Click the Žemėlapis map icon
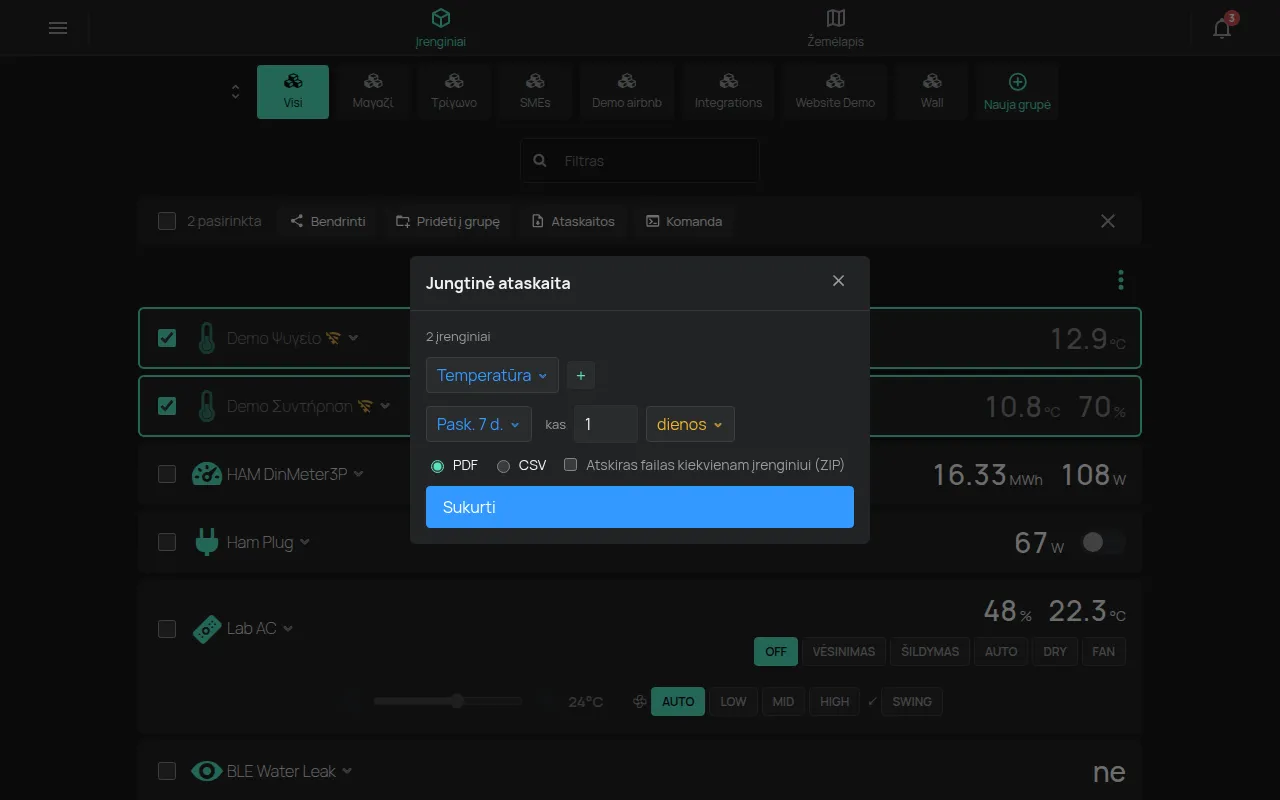This screenshot has height=800, width=1280. point(836,18)
